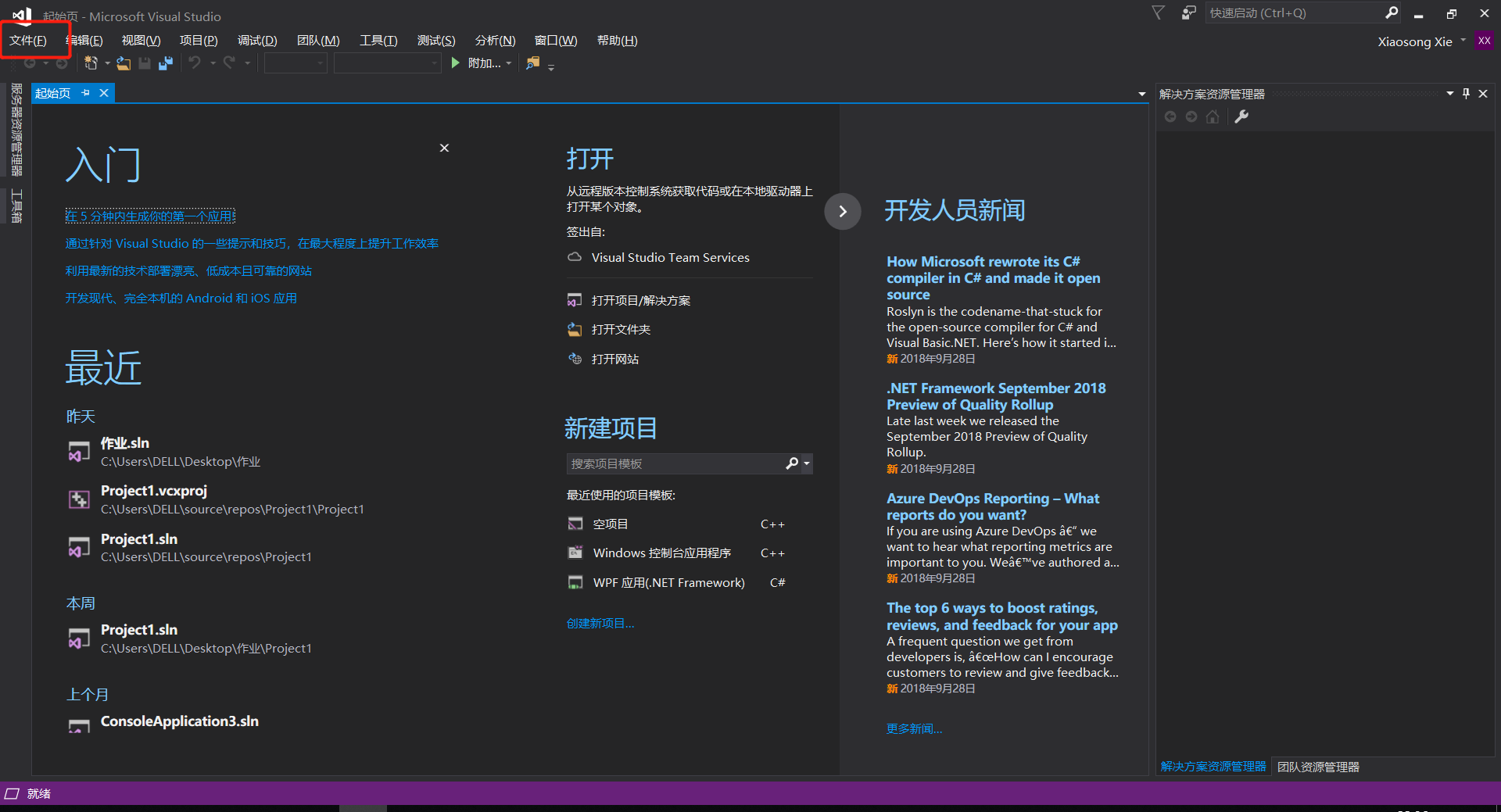Toggle pin on the 起始页 tab

coord(86,93)
